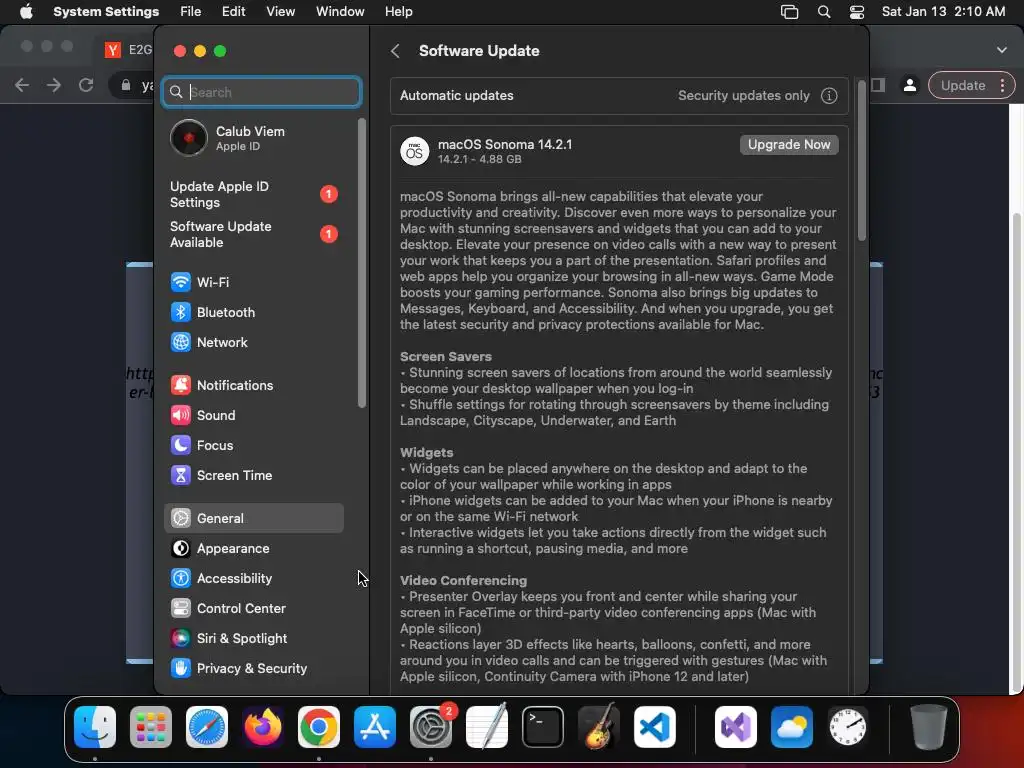
Task: Open TextEdit from the Dock
Action: (x=487, y=727)
